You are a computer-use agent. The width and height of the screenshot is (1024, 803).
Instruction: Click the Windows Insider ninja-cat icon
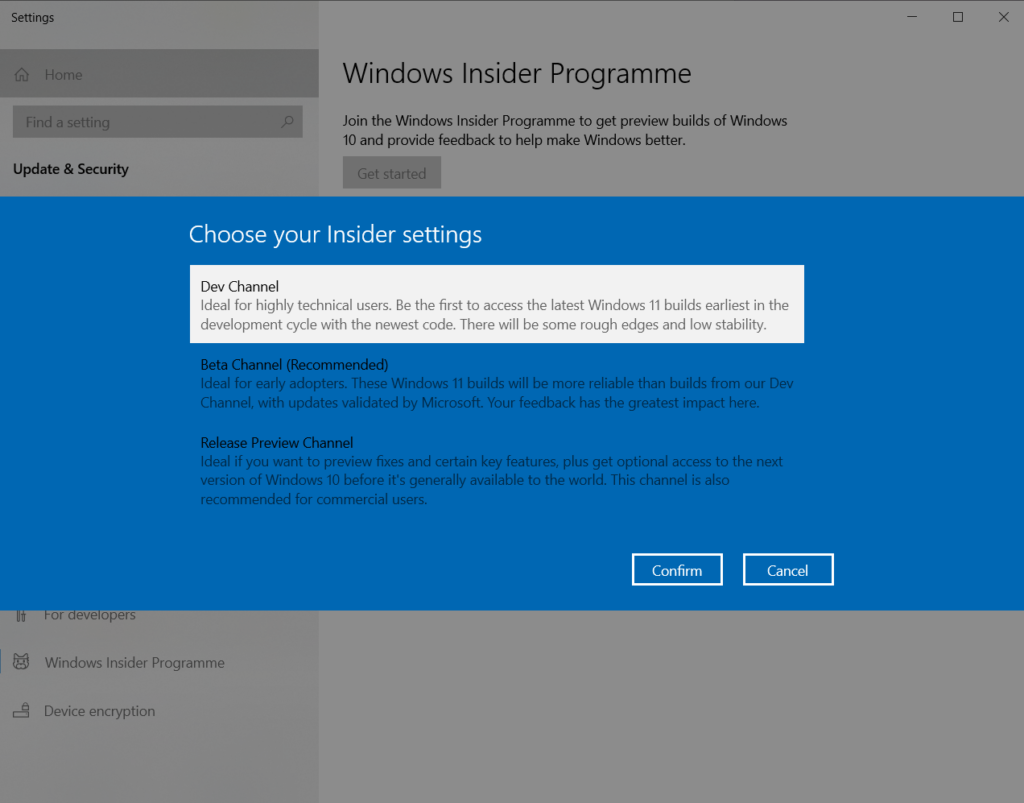[21, 662]
